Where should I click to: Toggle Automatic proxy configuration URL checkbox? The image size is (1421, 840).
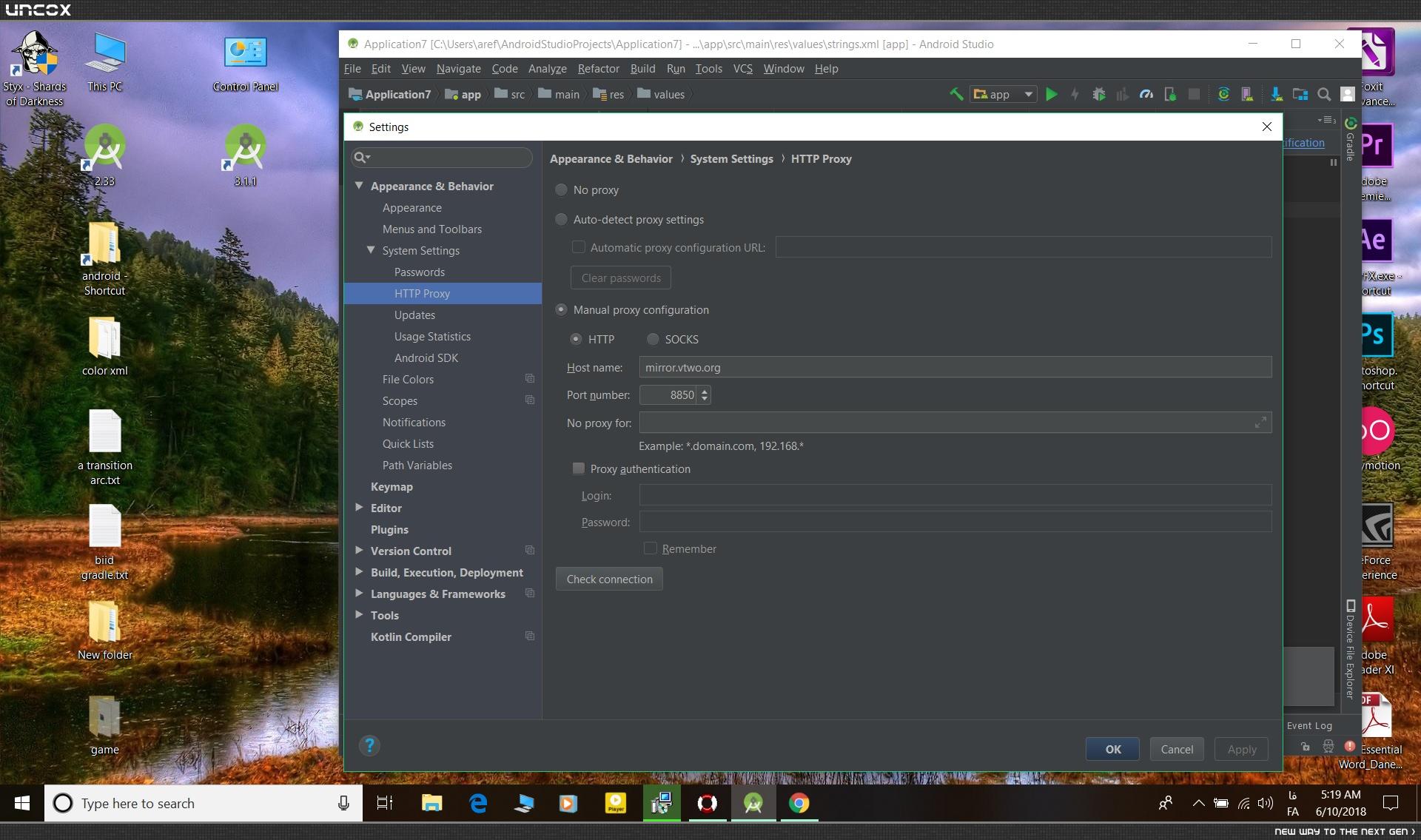(579, 247)
